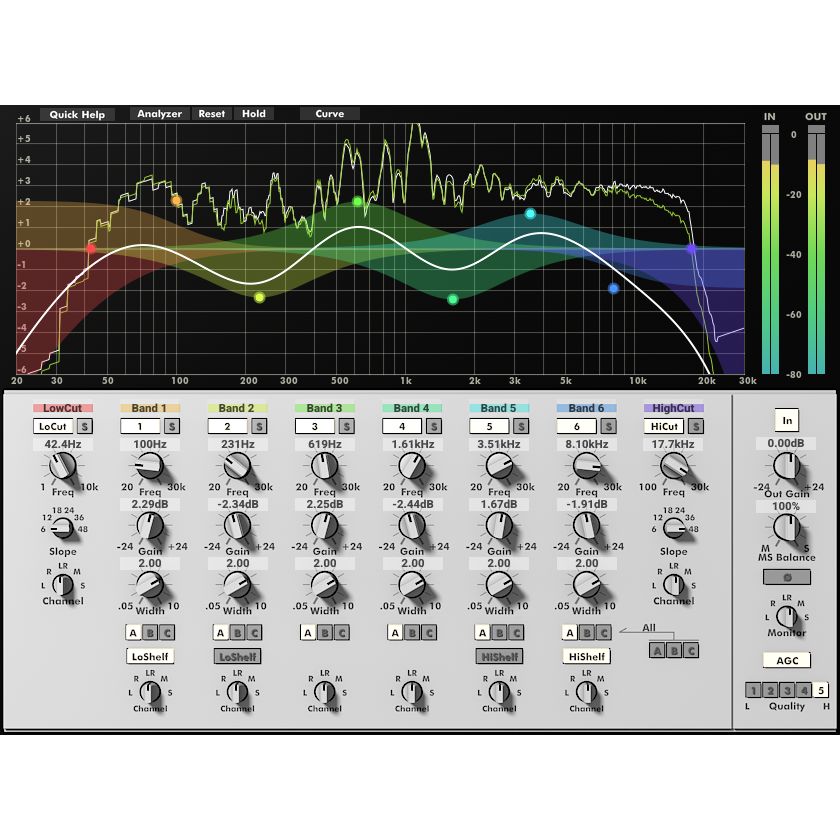Enable Hold on the spectrum
Viewport: 840px width, 840px height.
click(x=254, y=114)
